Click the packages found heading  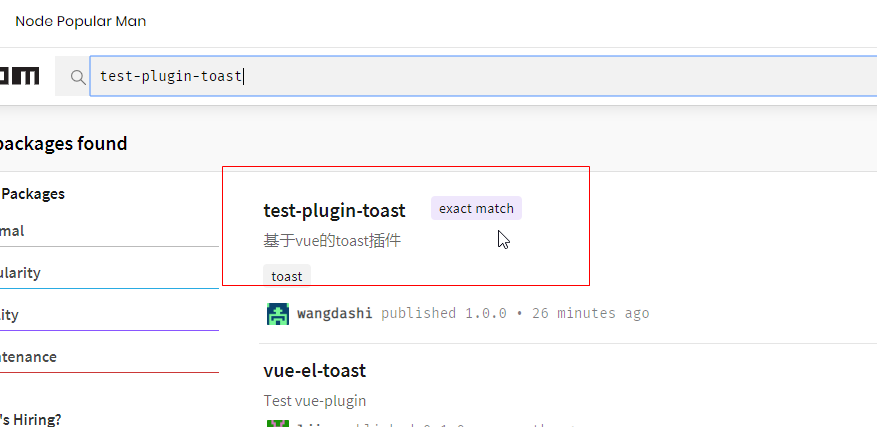[63, 144]
